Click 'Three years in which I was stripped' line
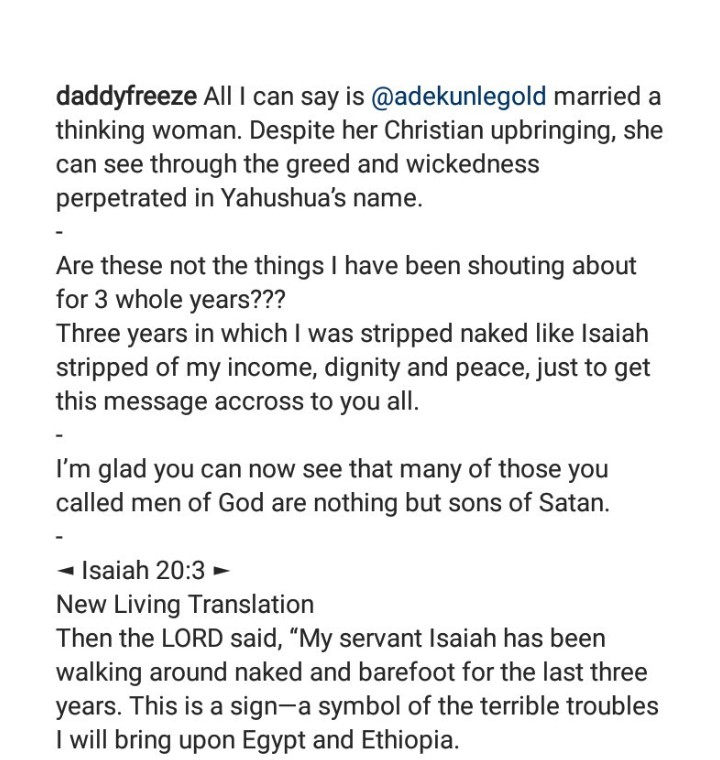The width and height of the screenshot is (720, 760). [352, 334]
